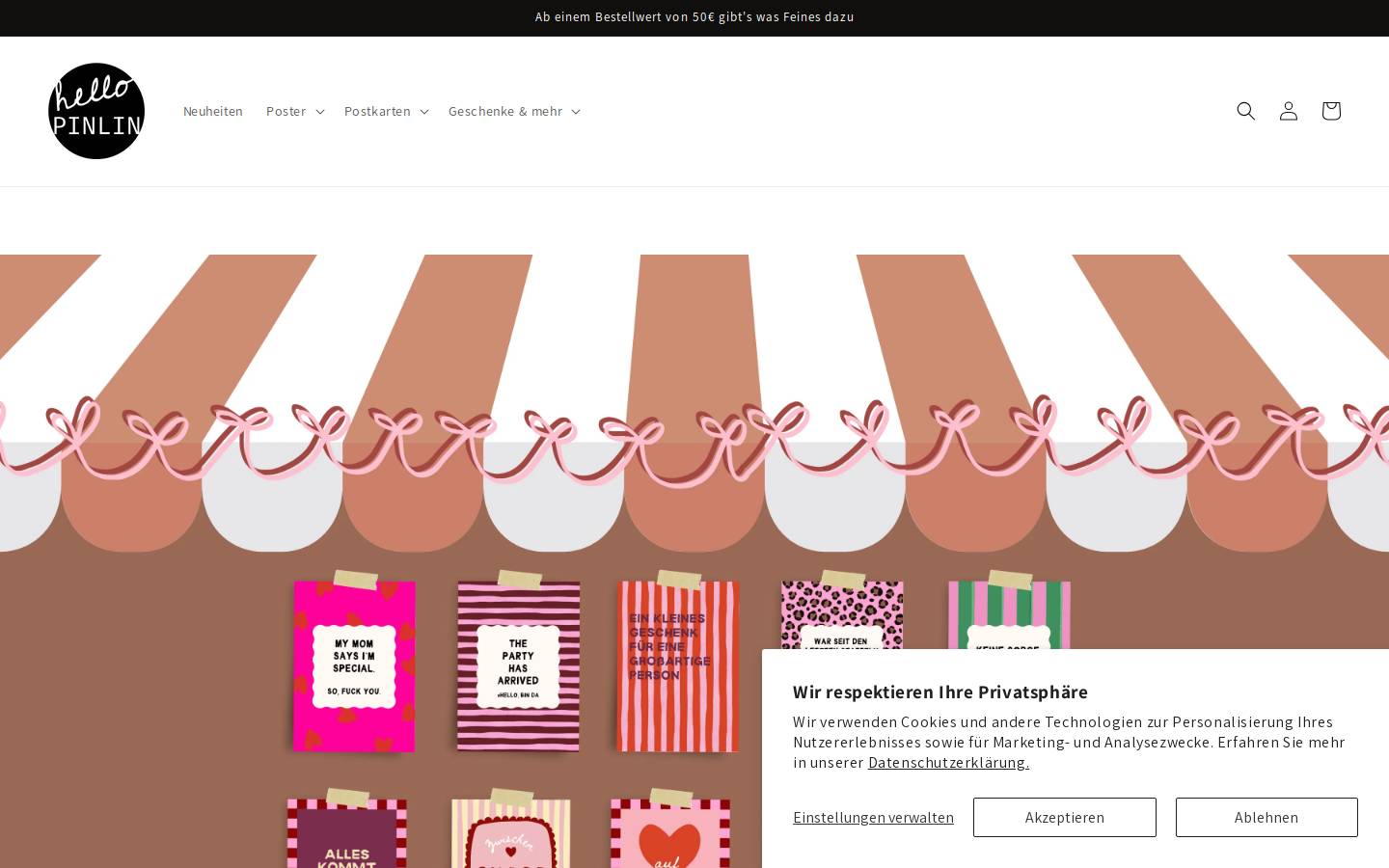Click the pink card with red heart

[x=670, y=833]
